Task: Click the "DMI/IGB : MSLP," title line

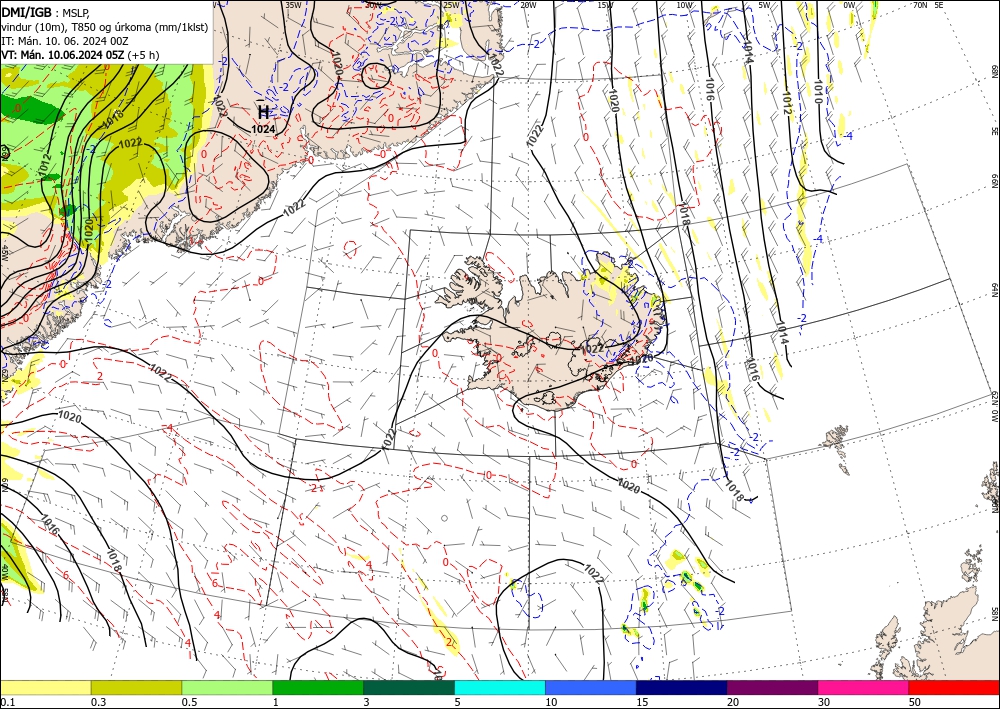Action: 46,12
